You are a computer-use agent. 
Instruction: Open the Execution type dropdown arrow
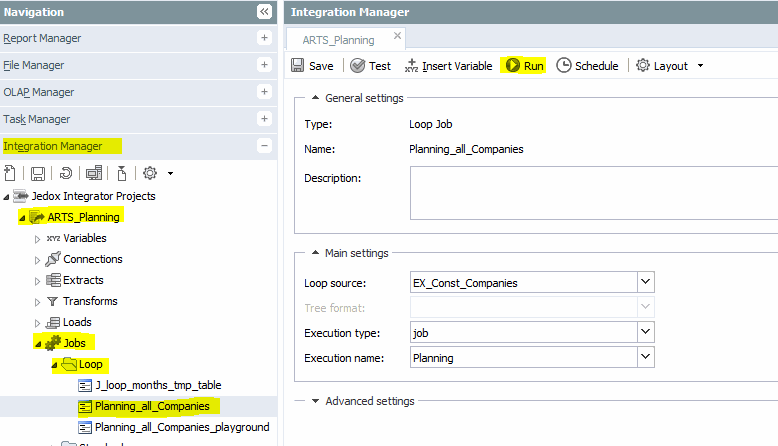point(646,332)
